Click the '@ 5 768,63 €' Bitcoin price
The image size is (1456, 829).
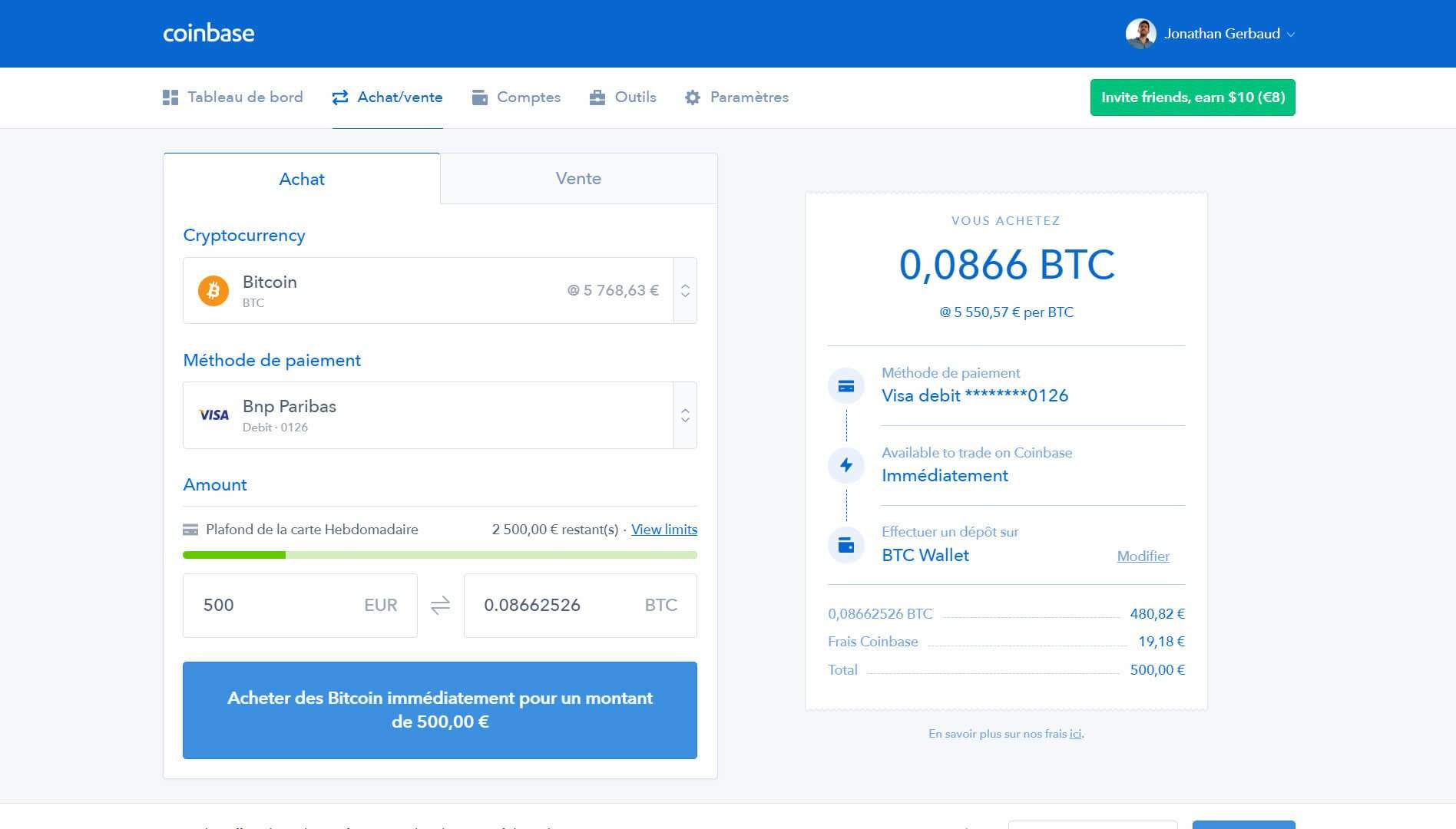pos(613,291)
